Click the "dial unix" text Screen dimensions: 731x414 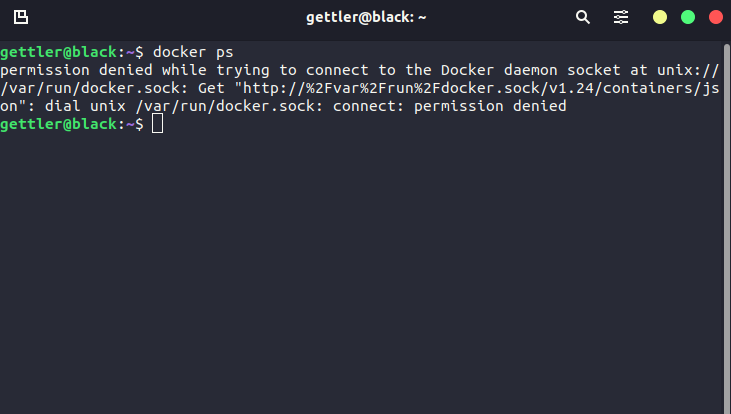point(85,106)
